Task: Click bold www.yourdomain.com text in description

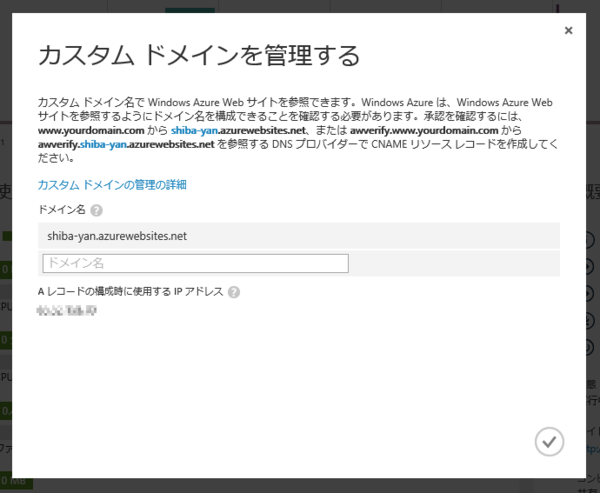Action: pos(91,131)
